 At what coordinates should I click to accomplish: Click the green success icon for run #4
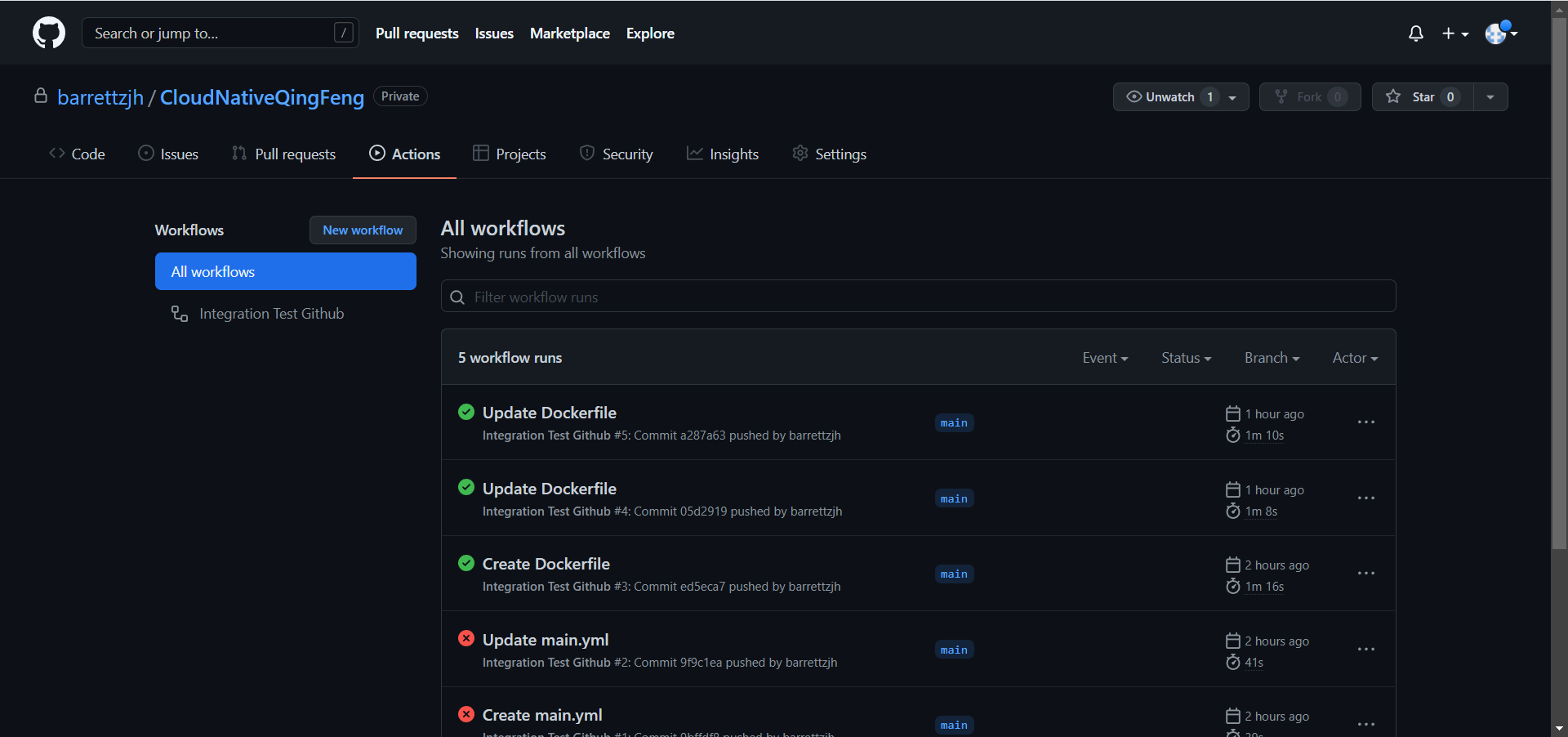click(466, 488)
